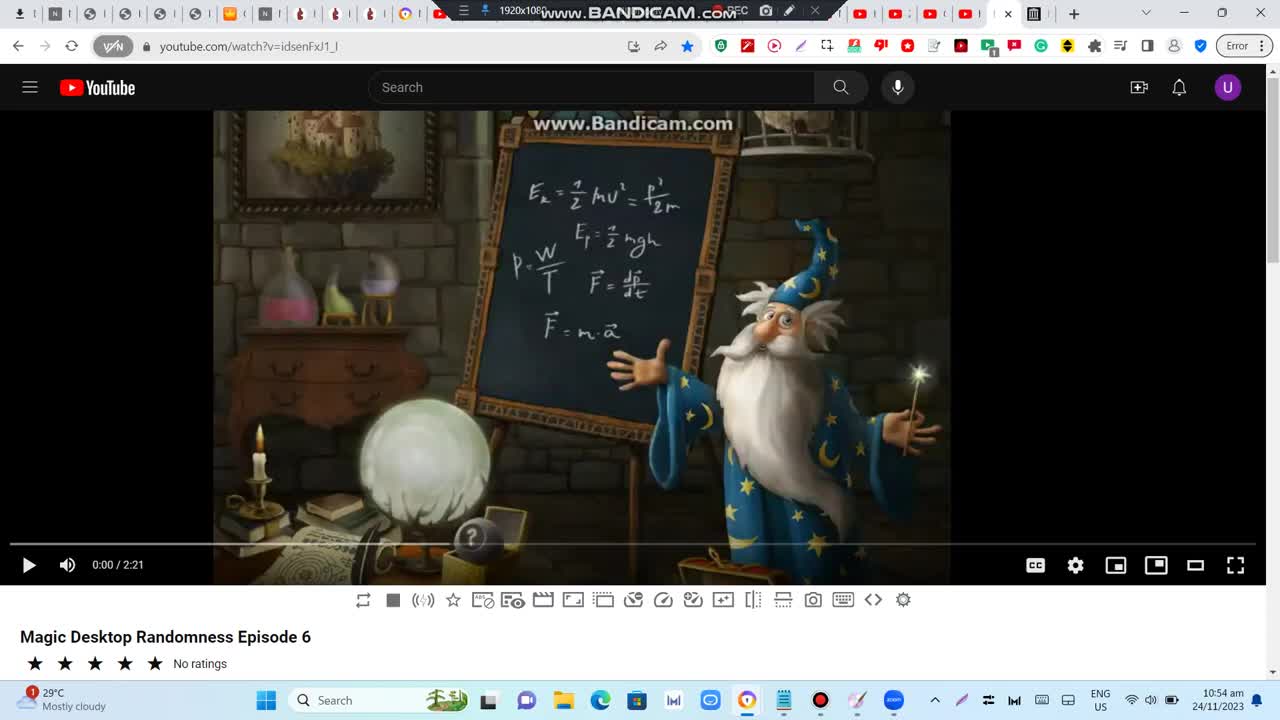Screen dimensions: 1280x720
Task: Toggle the browser side panel
Action: (1147, 46)
